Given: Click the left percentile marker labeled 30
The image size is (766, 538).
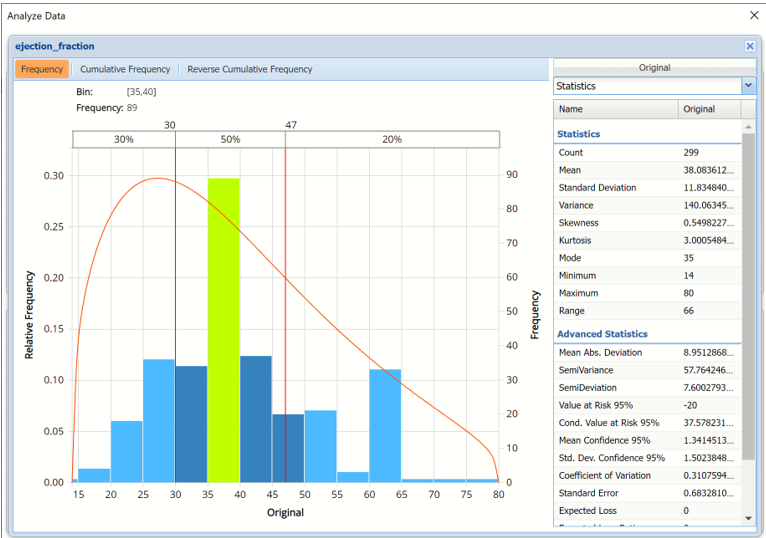Looking at the screenshot, I should [x=170, y=125].
